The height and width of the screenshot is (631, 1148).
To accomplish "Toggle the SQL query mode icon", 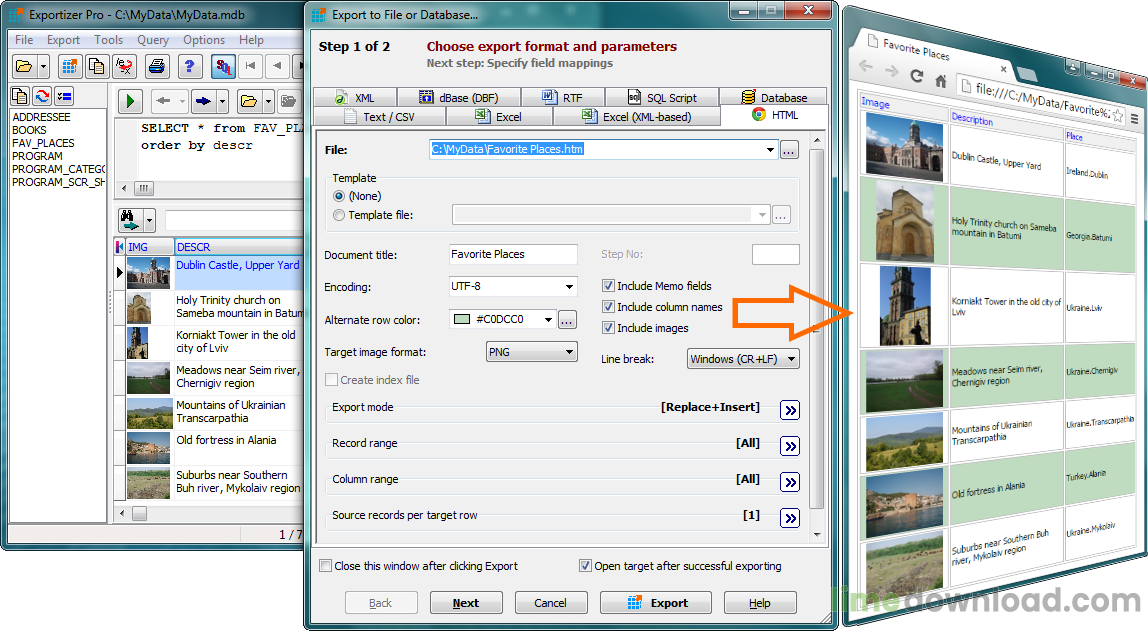I will (x=222, y=65).
